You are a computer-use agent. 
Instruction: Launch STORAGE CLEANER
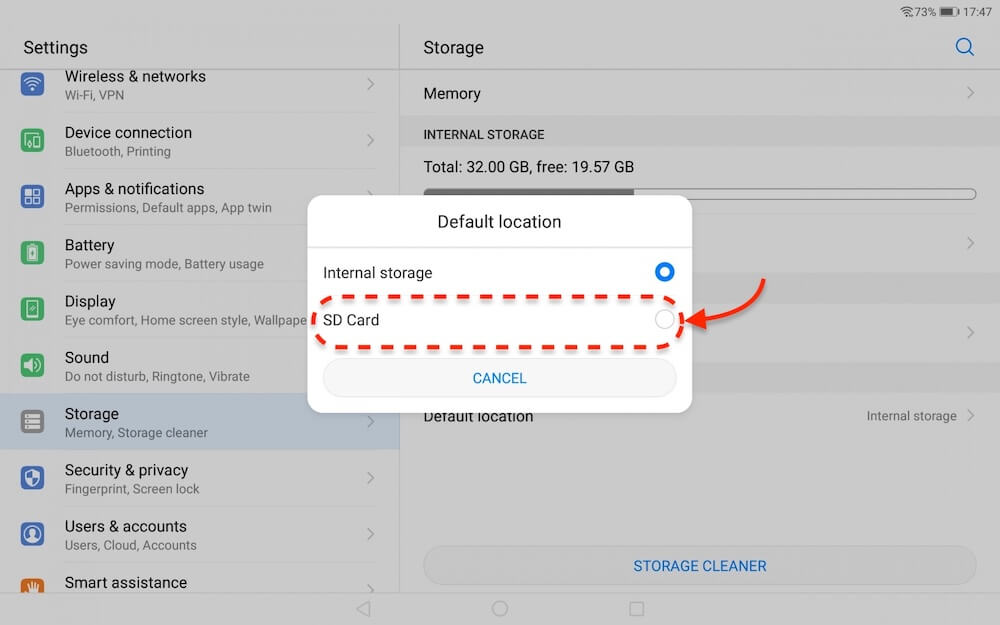pyautogui.click(x=699, y=565)
